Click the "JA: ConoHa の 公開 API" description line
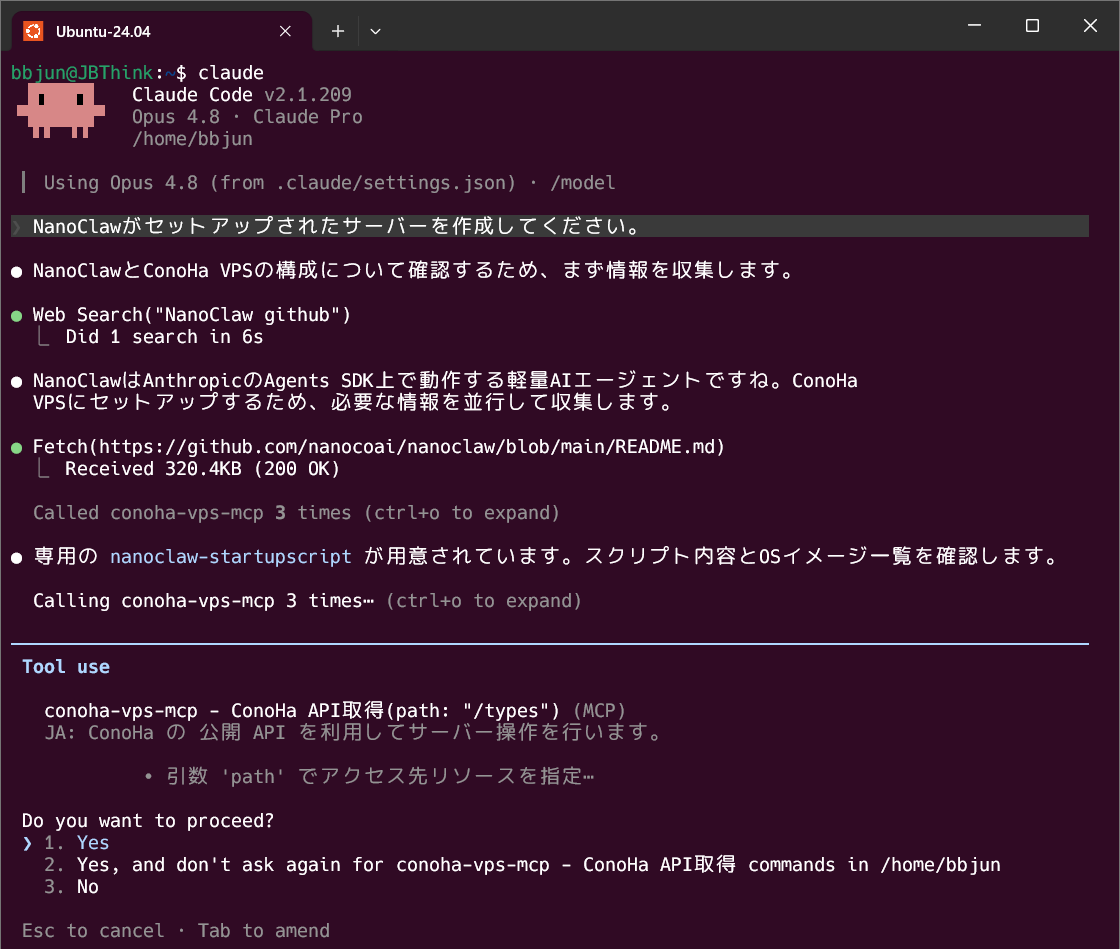 [x=354, y=733]
